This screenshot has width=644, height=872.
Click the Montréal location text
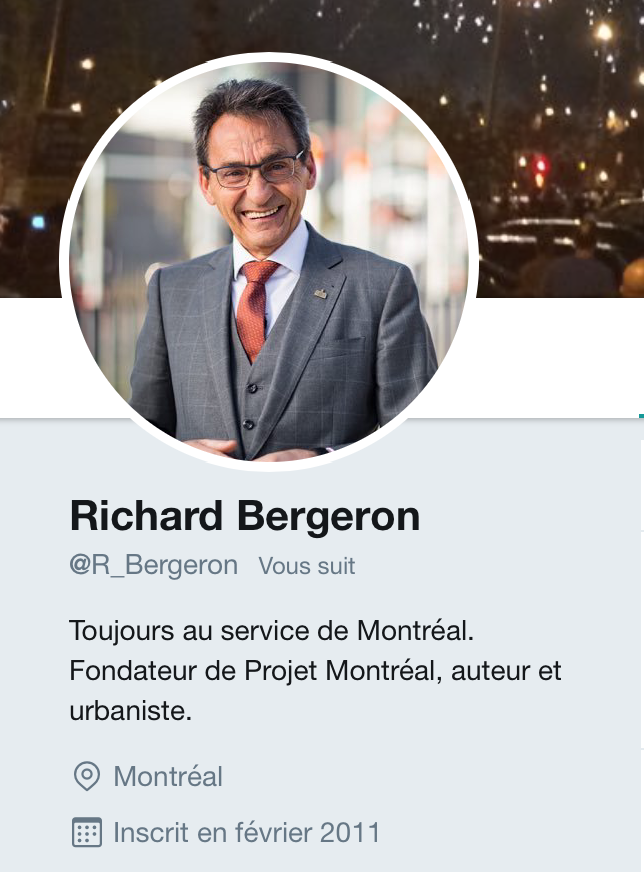click(168, 776)
